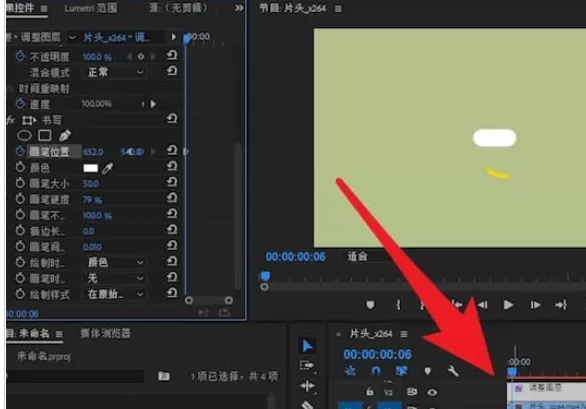Toggle V2 sync lock
Image resolution: width=586 pixels, height=409 pixels.
coord(411,392)
